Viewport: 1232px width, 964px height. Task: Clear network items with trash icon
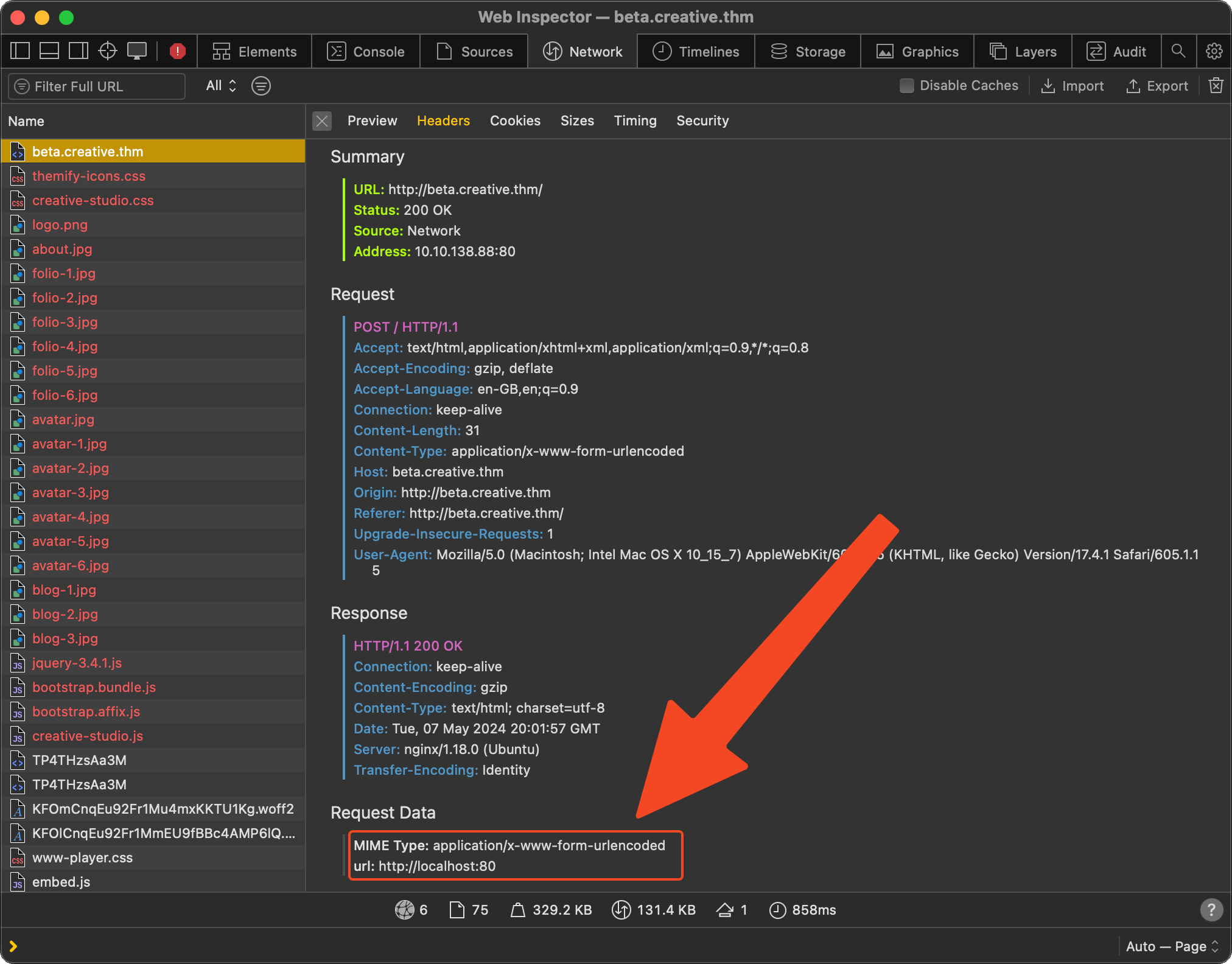pos(1216,86)
